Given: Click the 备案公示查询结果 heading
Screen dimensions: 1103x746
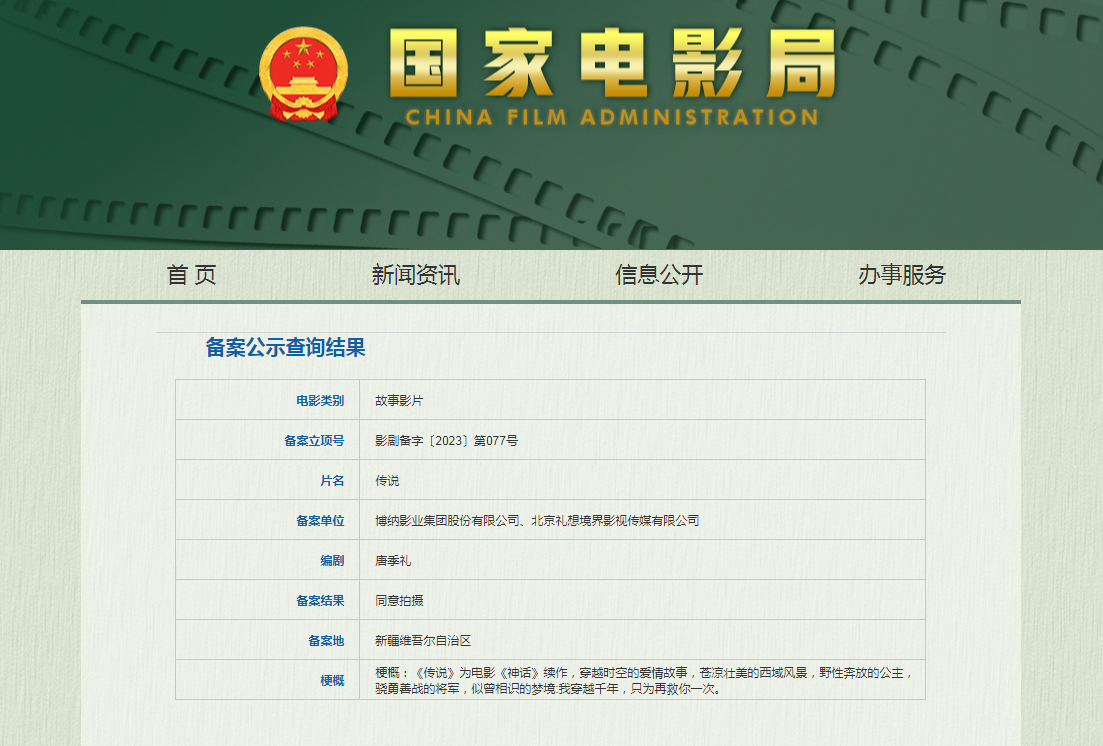Looking at the screenshot, I should 285,348.
